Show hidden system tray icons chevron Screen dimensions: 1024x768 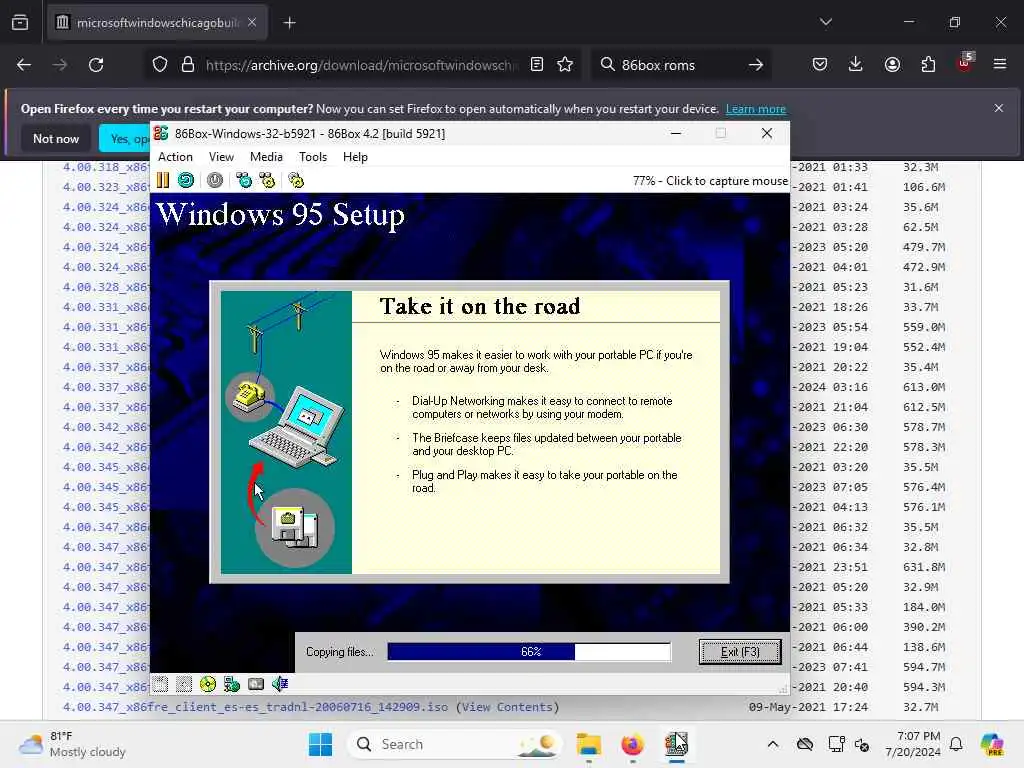click(773, 744)
